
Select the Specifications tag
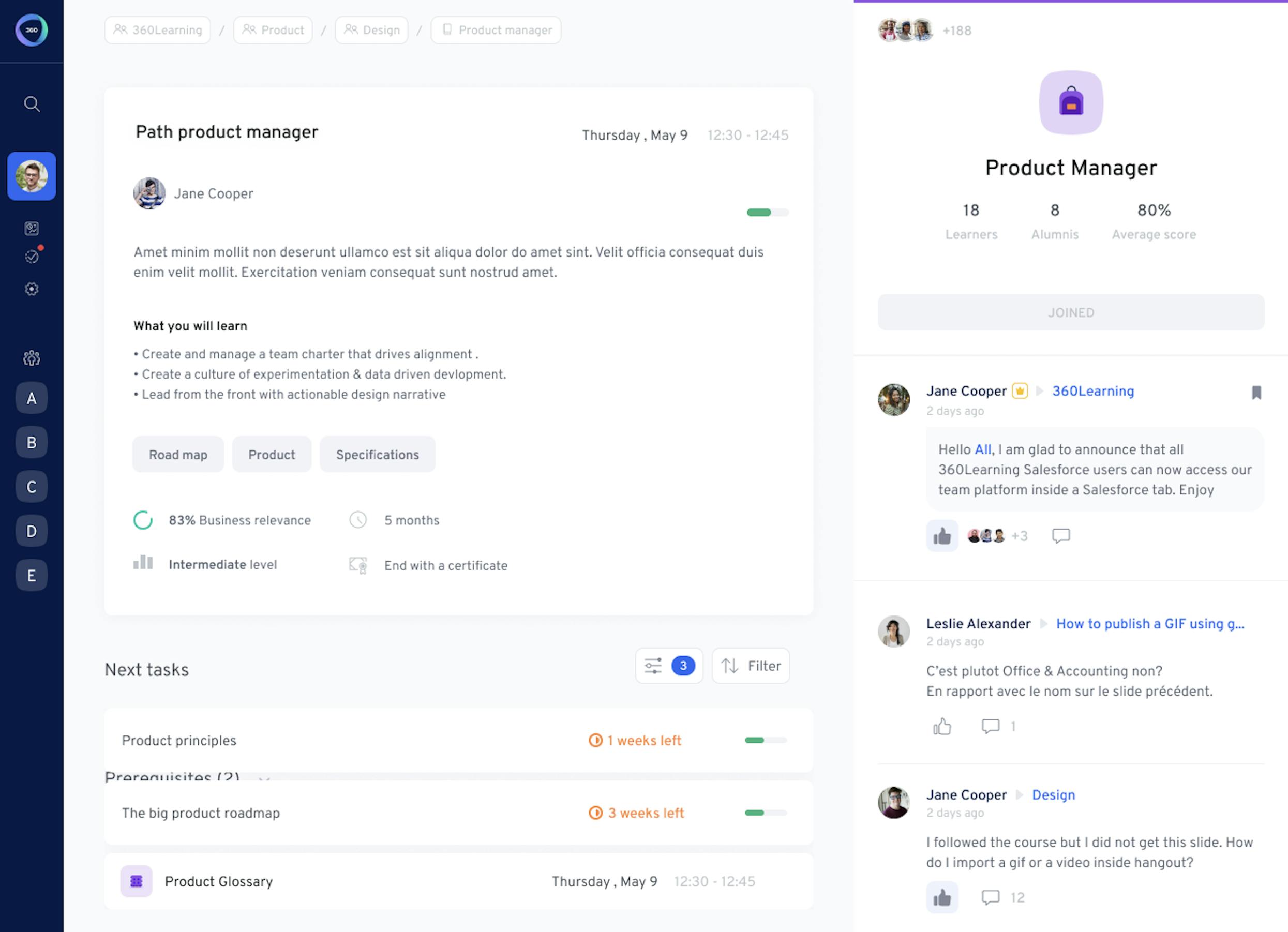click(x=377, y=454)
